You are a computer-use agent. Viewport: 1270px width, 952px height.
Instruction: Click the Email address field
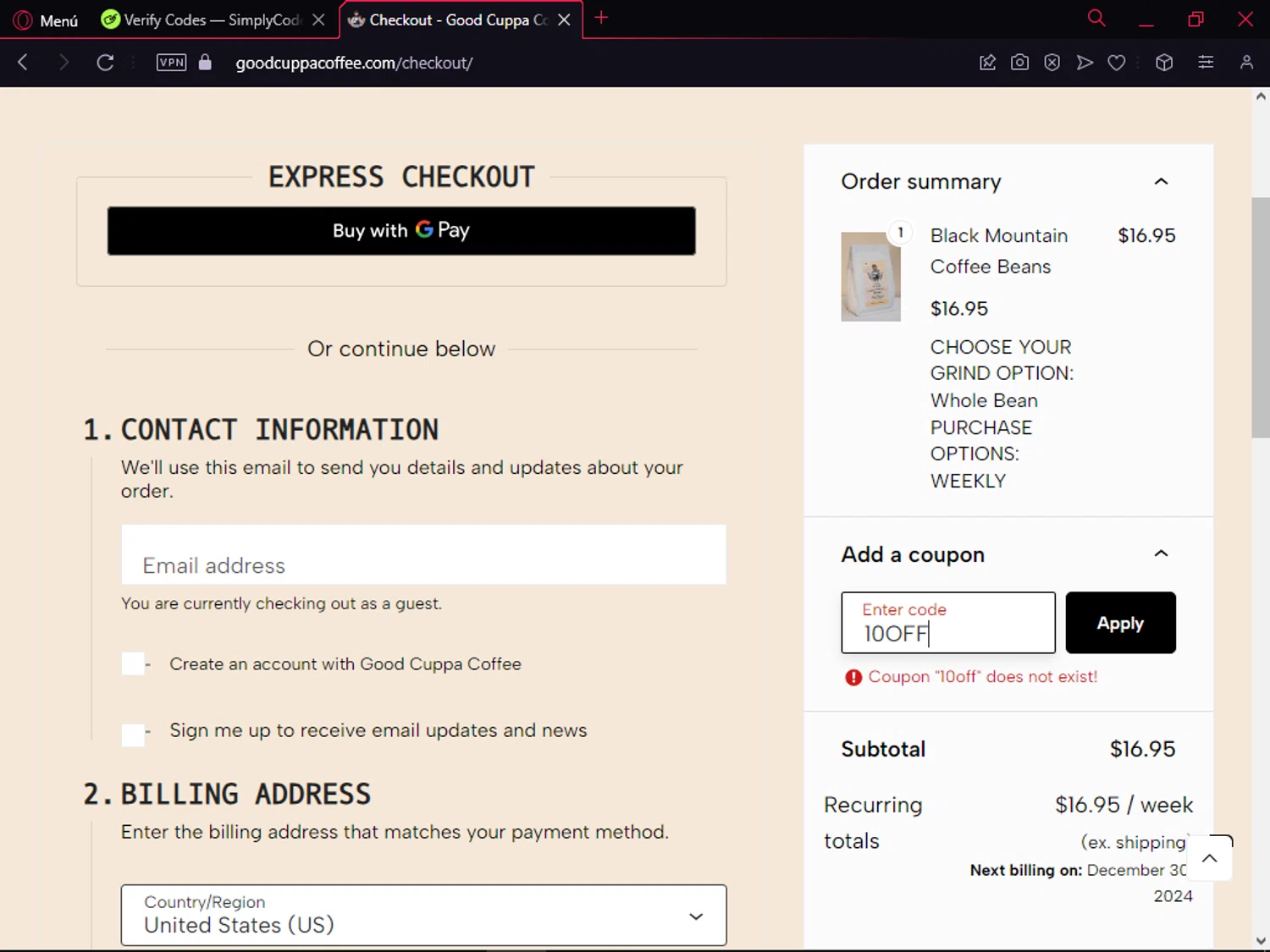[423, 554]
